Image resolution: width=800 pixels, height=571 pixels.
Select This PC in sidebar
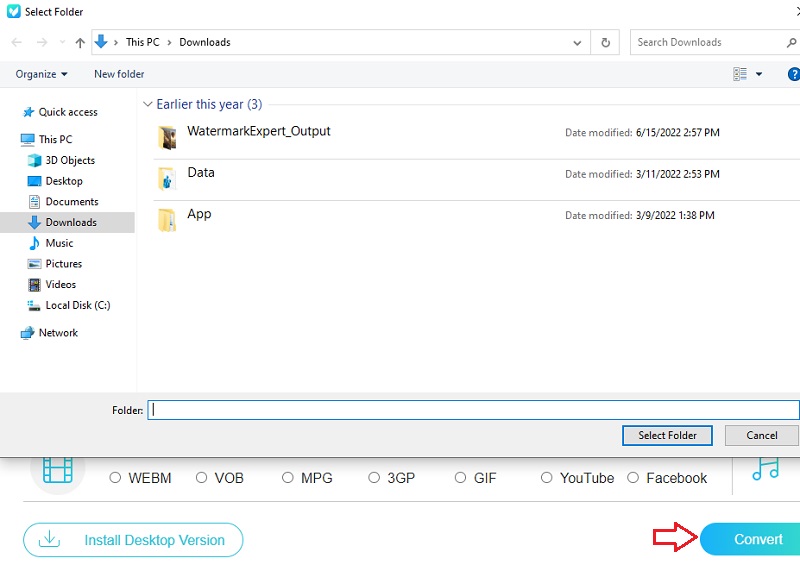coord(56,139)
